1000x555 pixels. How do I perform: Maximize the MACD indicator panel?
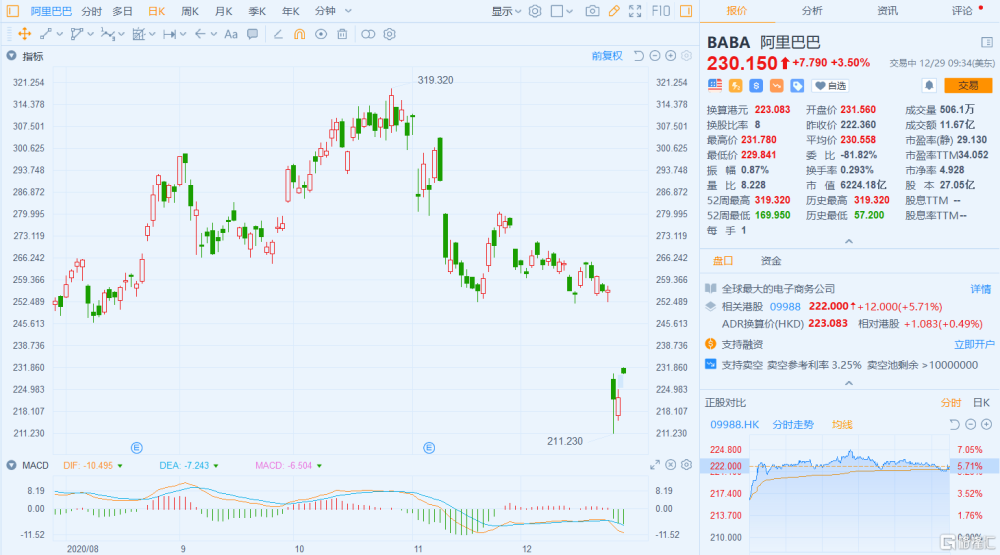[x=655, y=465]
